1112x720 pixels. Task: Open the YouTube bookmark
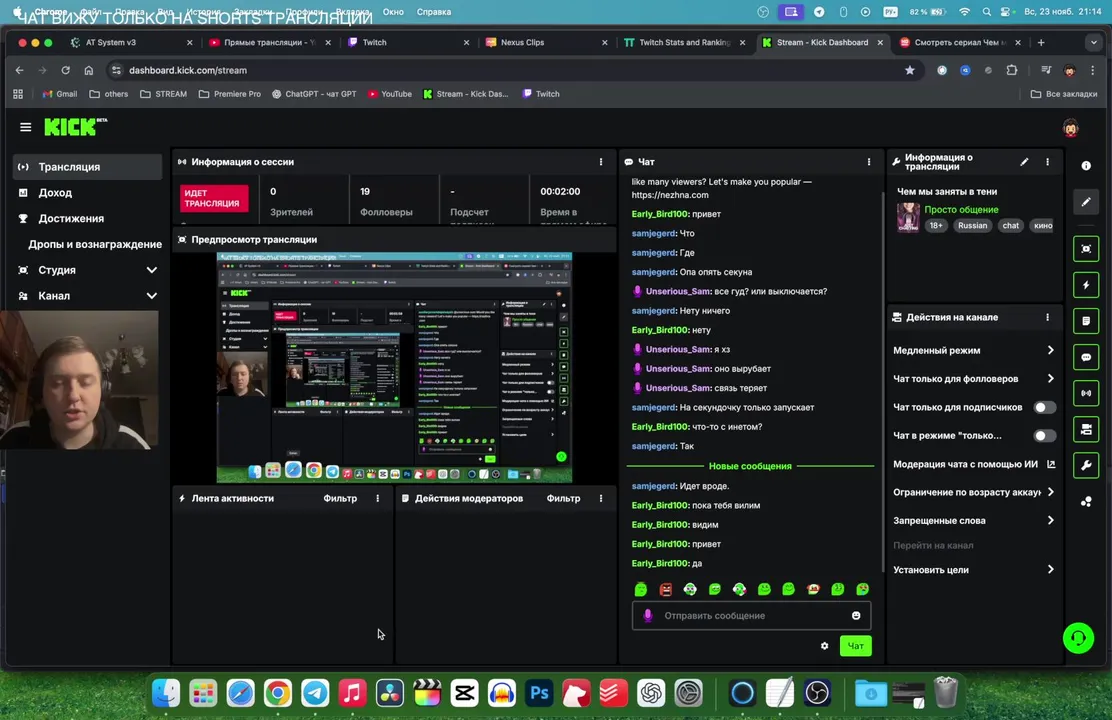point(389,94)
